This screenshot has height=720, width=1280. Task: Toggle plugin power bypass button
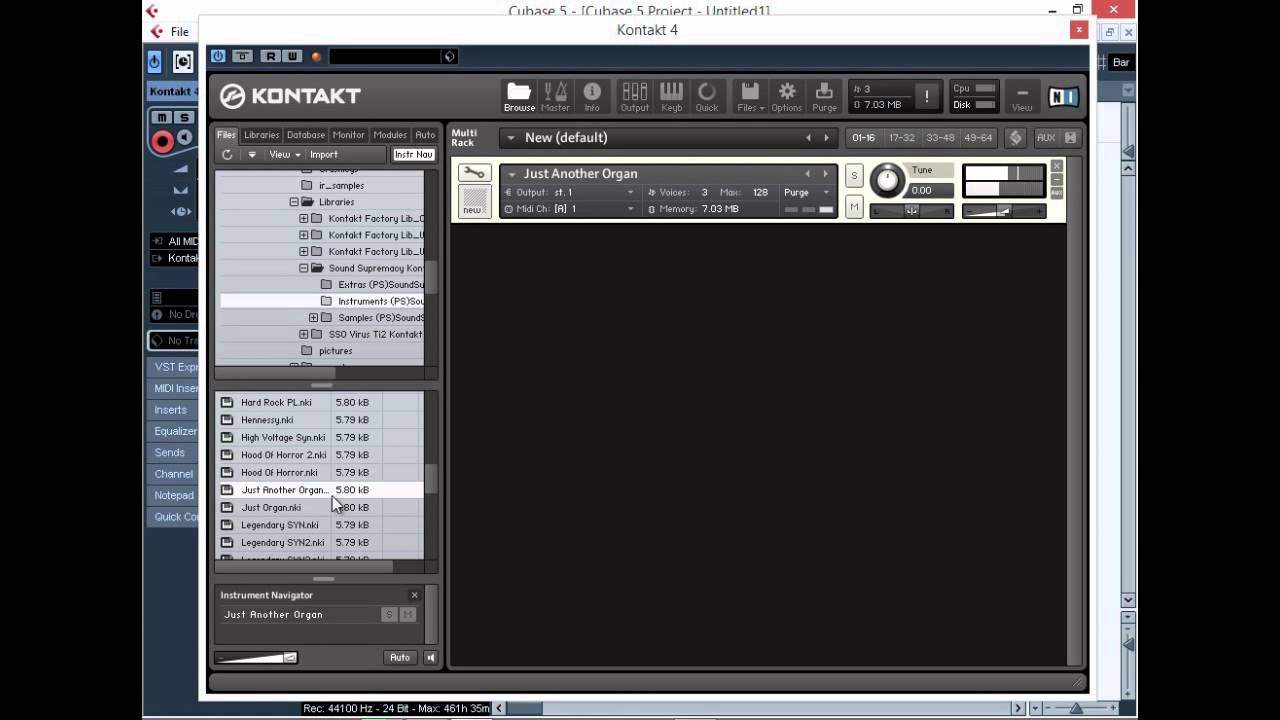click(218, 57)
